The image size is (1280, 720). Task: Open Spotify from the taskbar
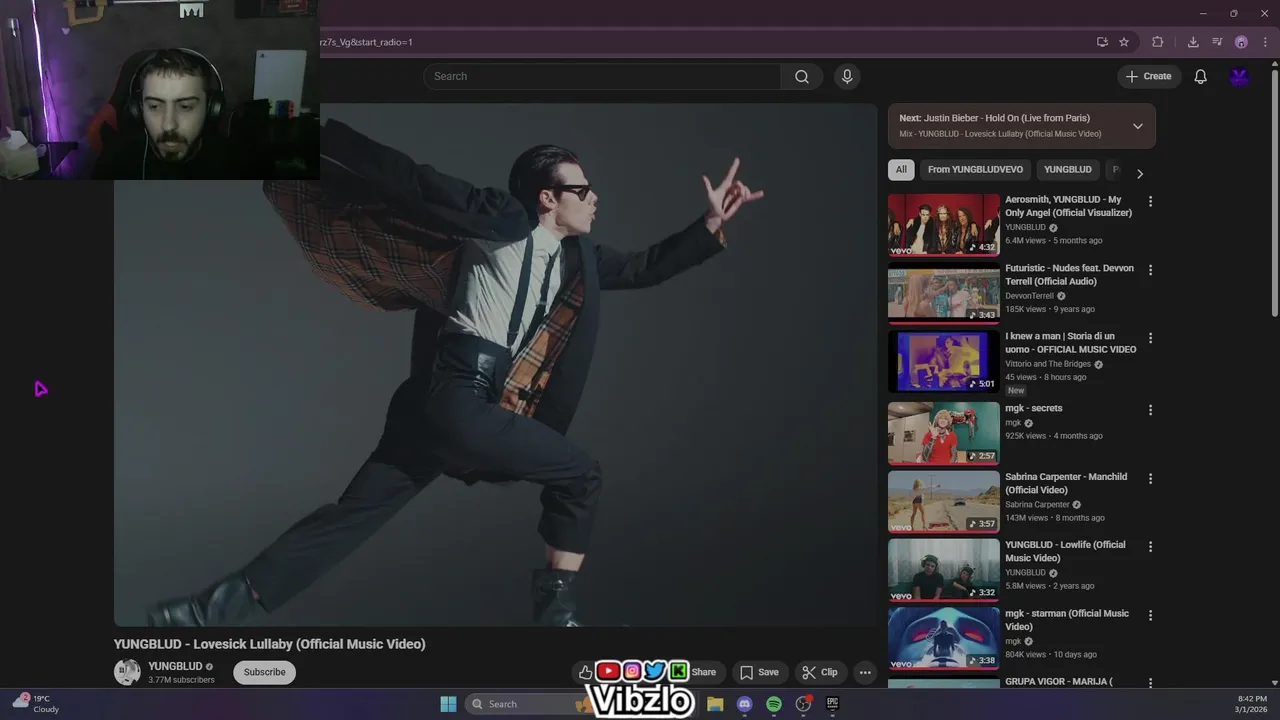(x=774, y=704)
